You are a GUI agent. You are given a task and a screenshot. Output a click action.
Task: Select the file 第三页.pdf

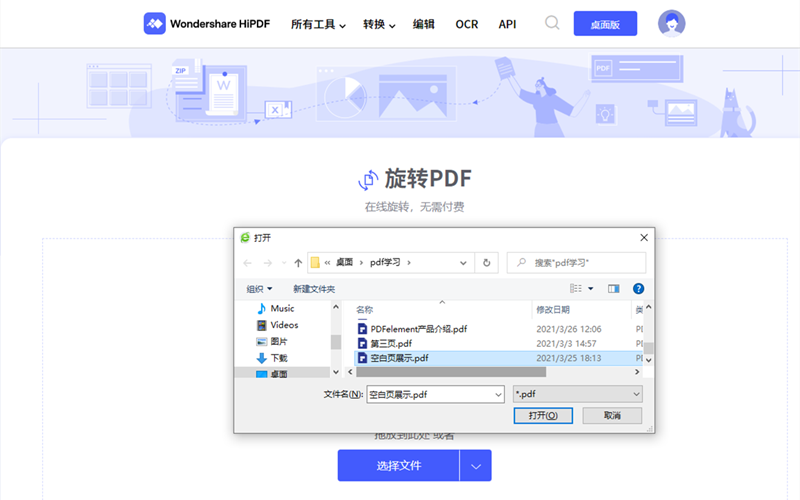pyautogui.click(x=391, y=343)
